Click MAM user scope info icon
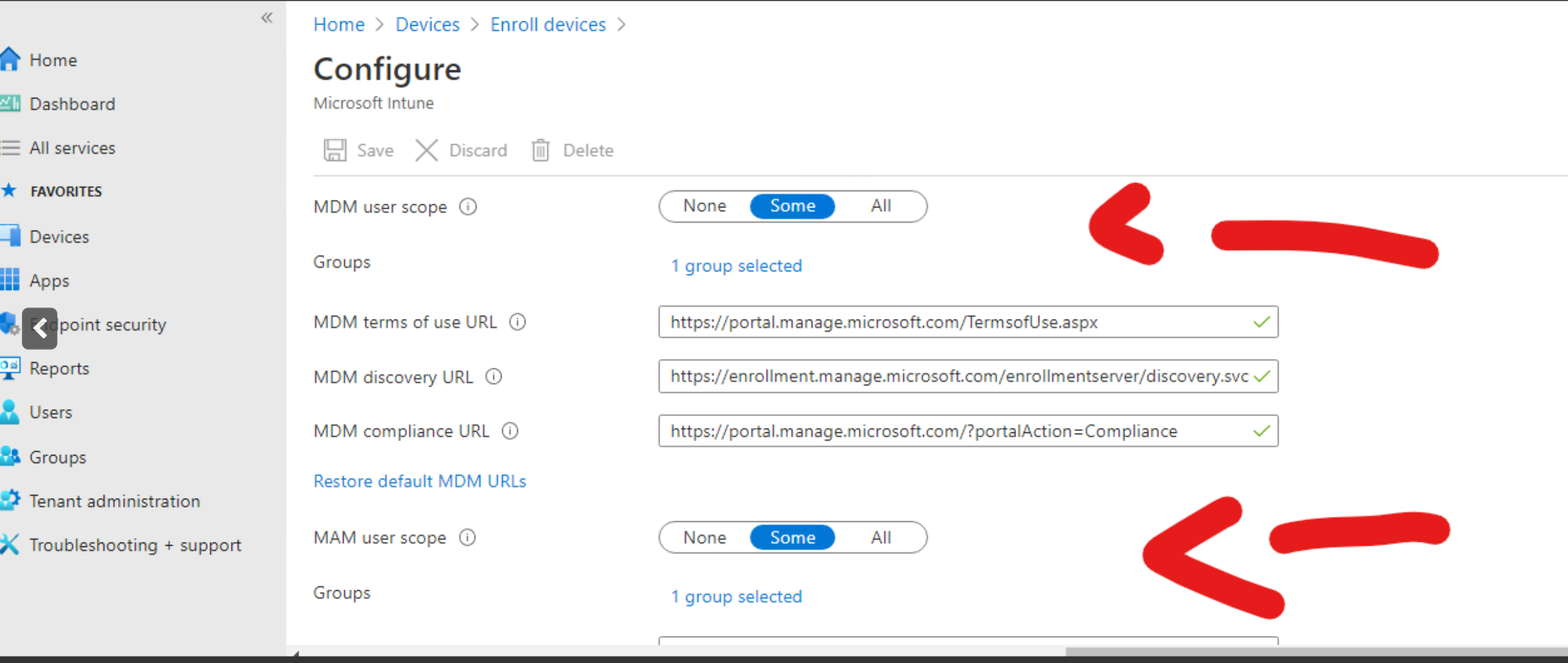 tap(467, 537)
